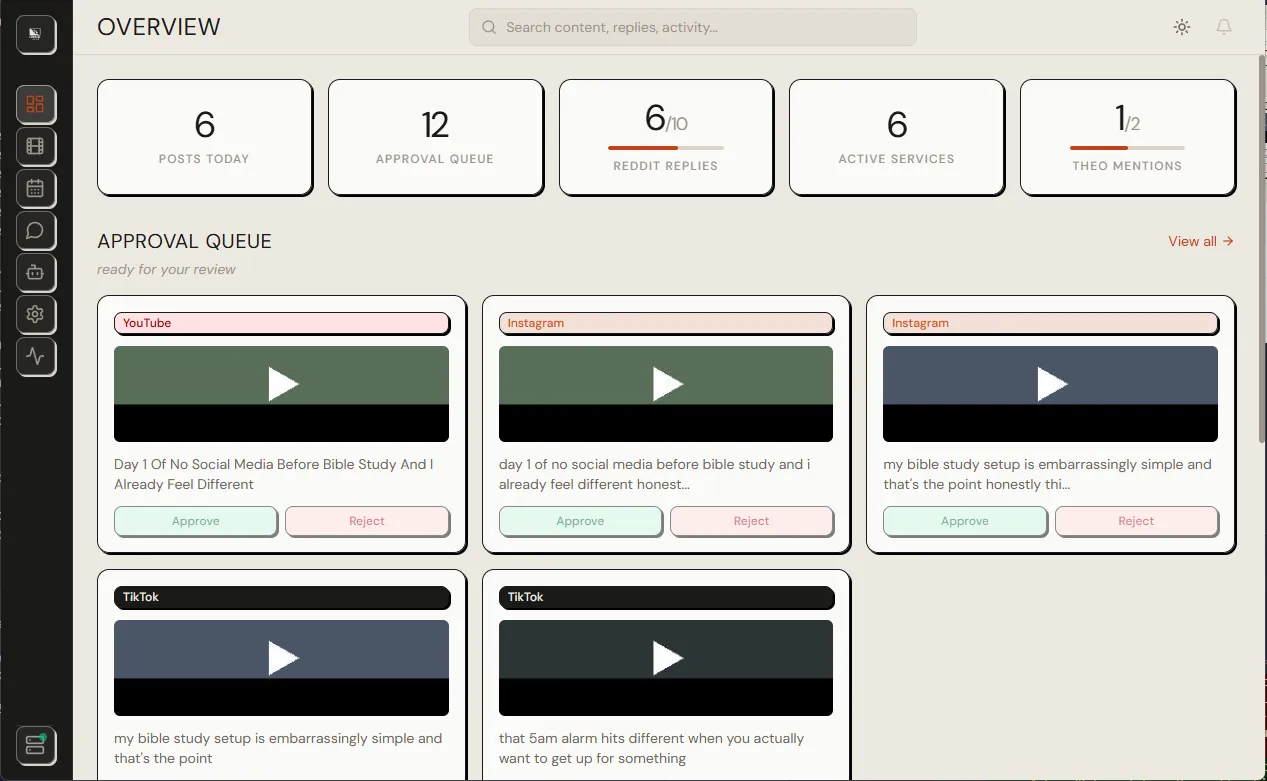The width and height of the screenshot is (1267, 781).
Task: Click the Posts Today stat card
Action: pyautogui.click(x=204, y=137)
